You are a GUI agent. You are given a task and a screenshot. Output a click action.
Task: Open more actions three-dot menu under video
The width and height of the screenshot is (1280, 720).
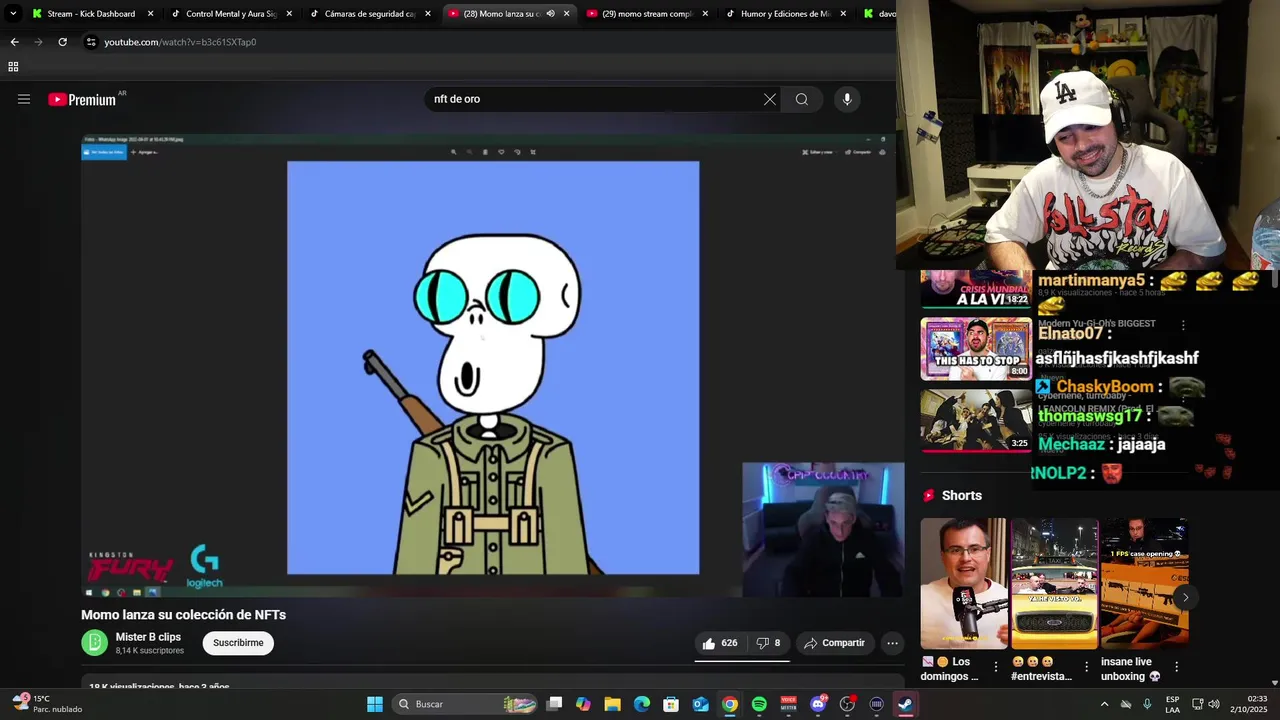[x=892, y=643]
